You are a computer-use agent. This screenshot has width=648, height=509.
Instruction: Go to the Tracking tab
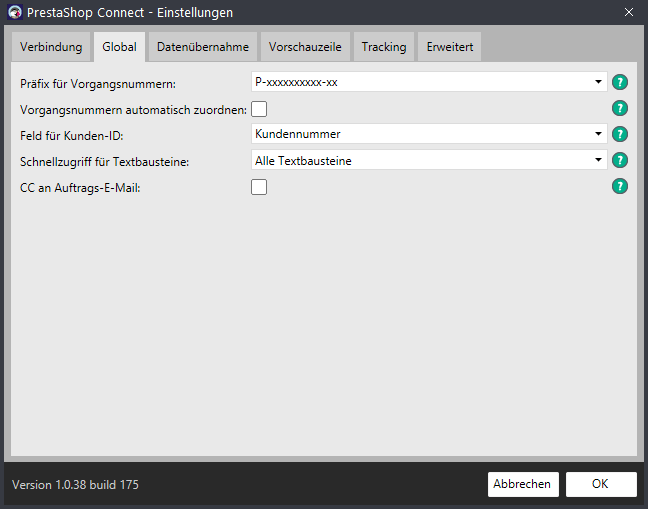tap(384, 47)
